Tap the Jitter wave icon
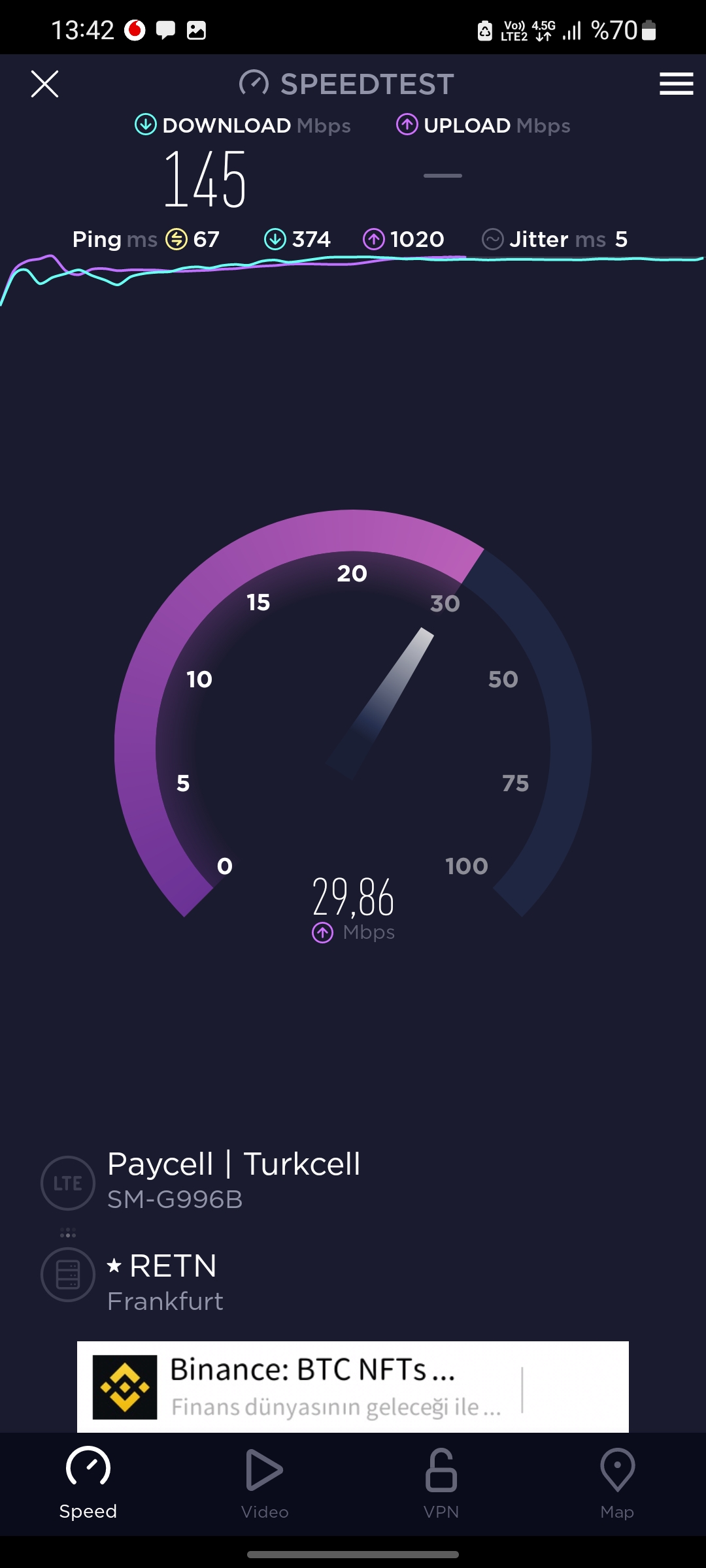 [x=492, y=239]
